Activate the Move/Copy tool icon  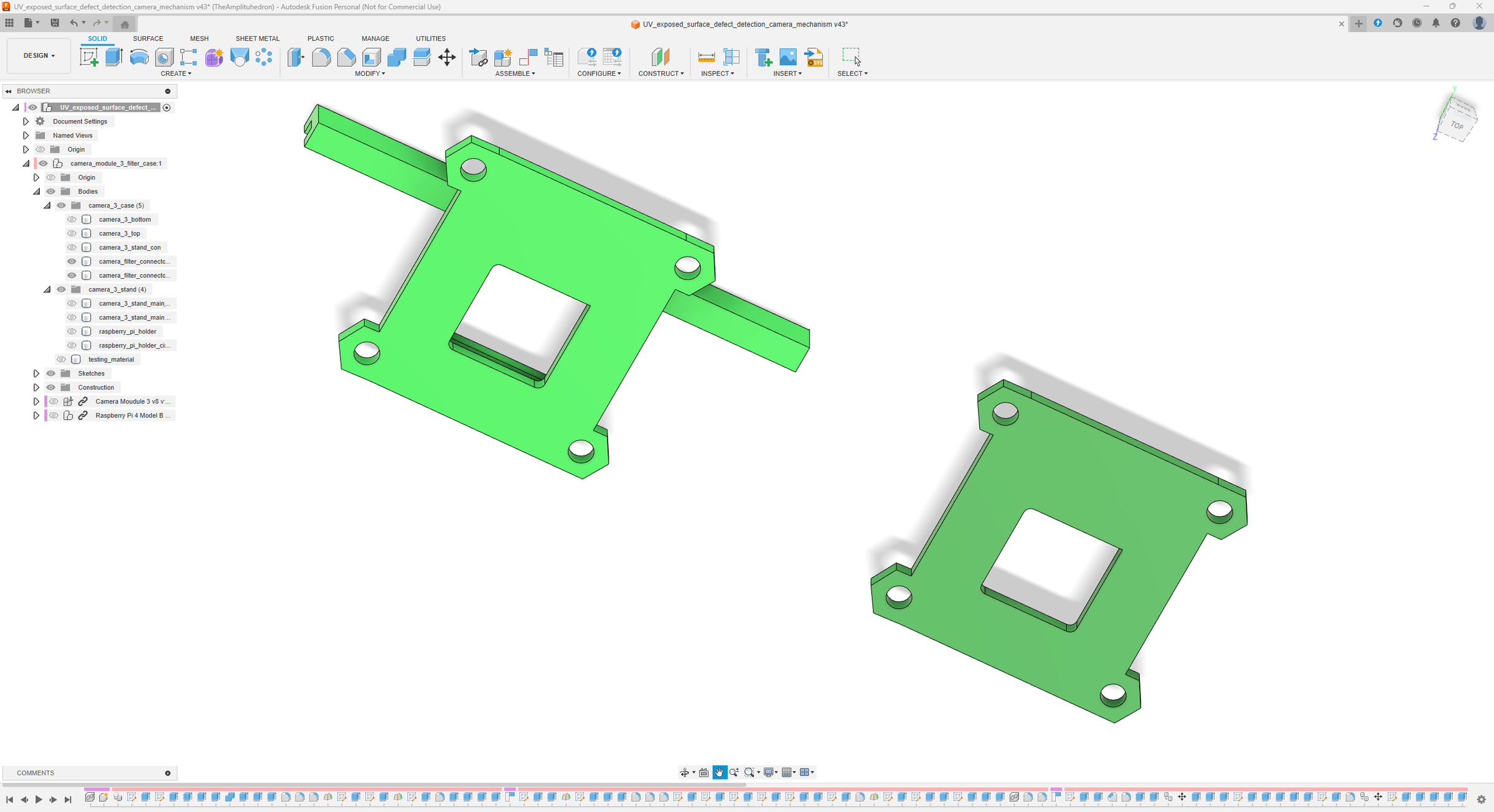pos(447,57)
